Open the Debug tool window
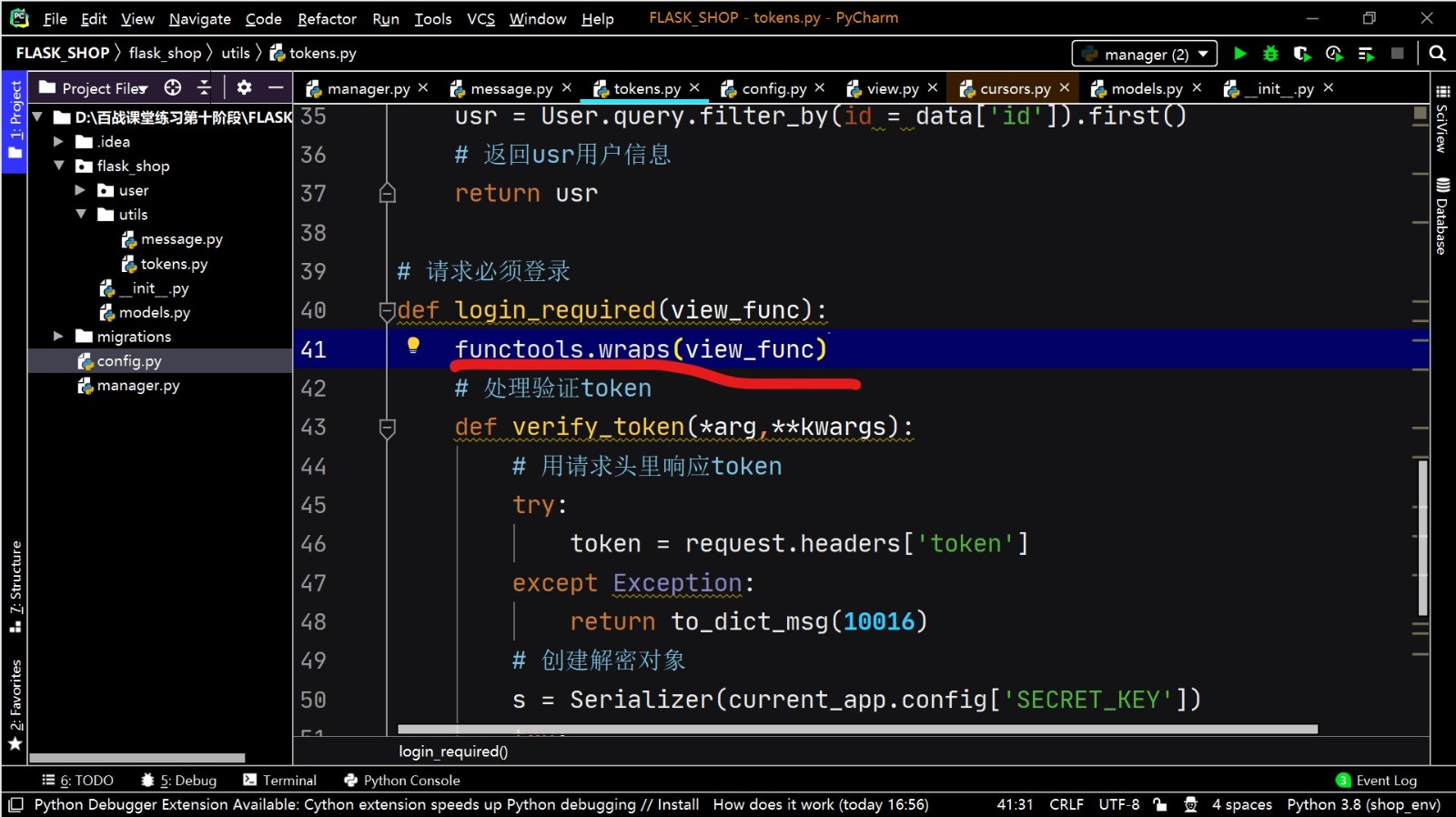Viewport: 1456px width, 817px height. coord(178,781)
